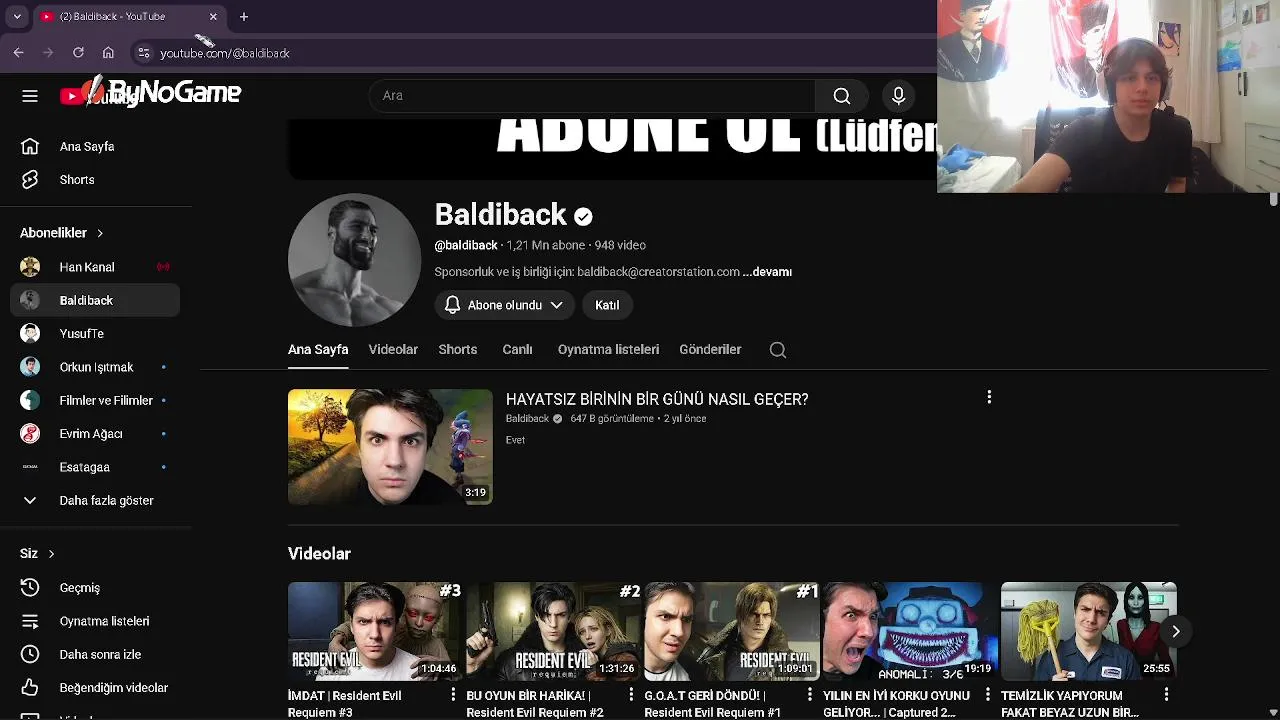Switch to the Gönderiler tab
Screen dimensions: 1280x720
[x=710, y=350]
